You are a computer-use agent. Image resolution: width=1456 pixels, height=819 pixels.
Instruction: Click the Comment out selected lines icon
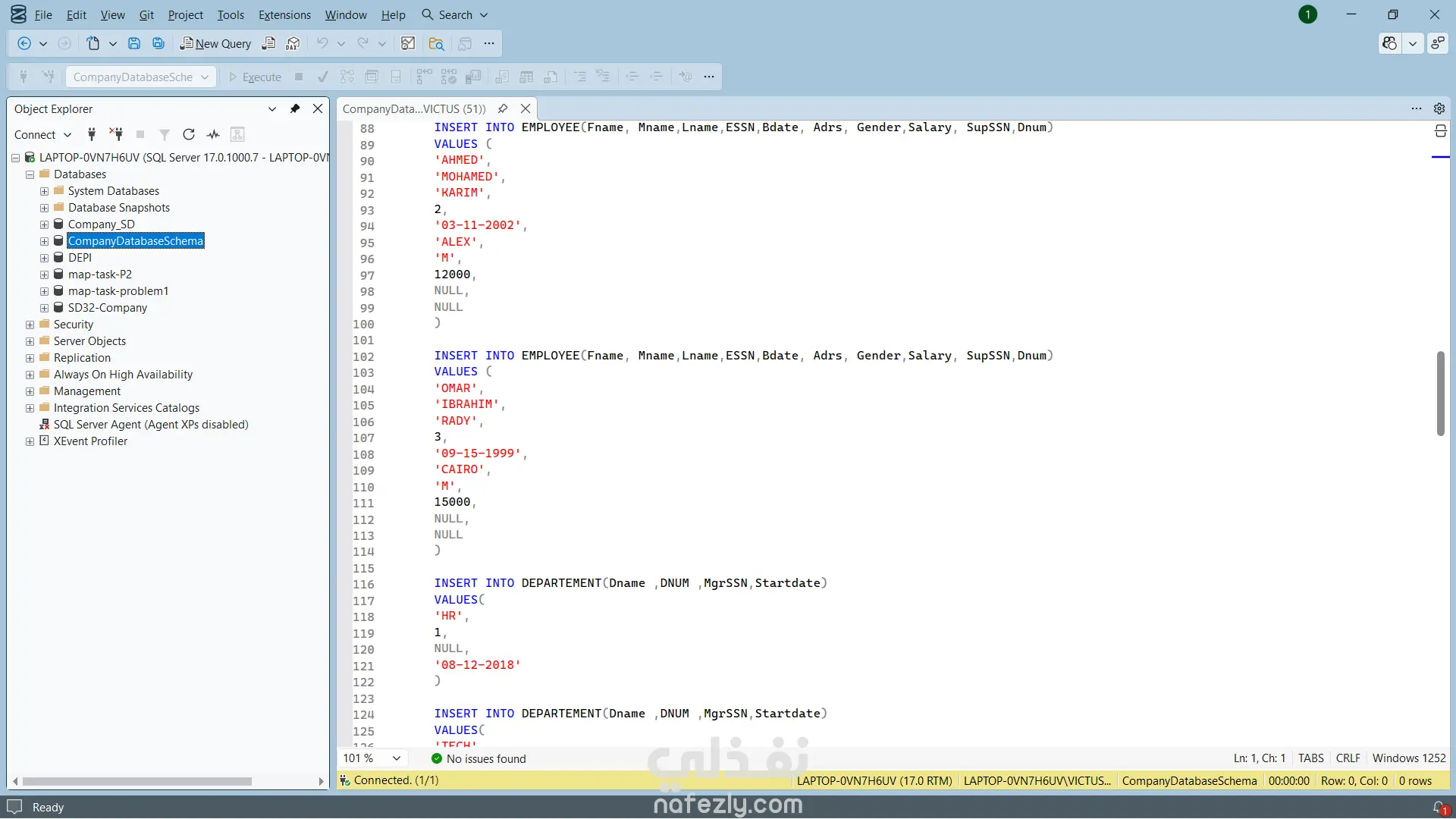click(580, 77)
